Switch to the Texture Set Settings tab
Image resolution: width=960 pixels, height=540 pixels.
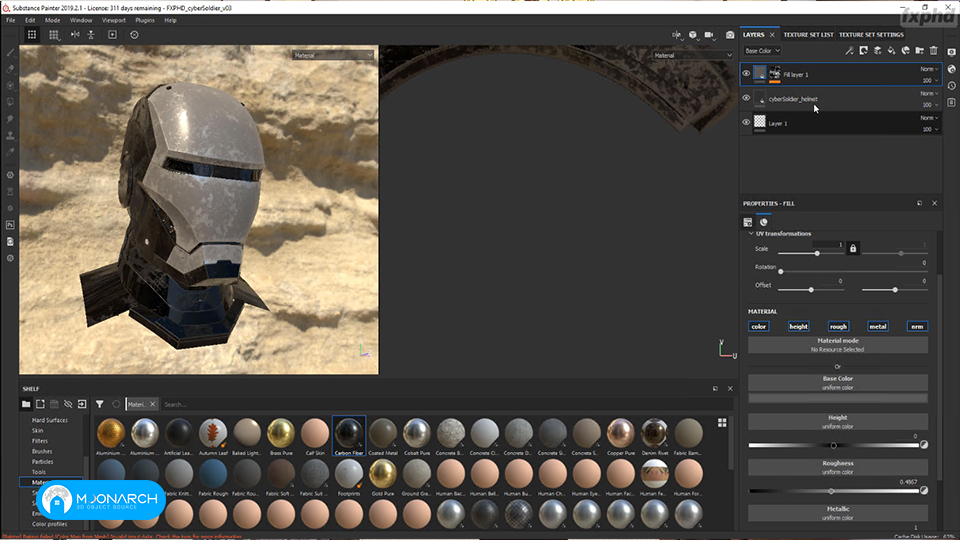point(871,35)
